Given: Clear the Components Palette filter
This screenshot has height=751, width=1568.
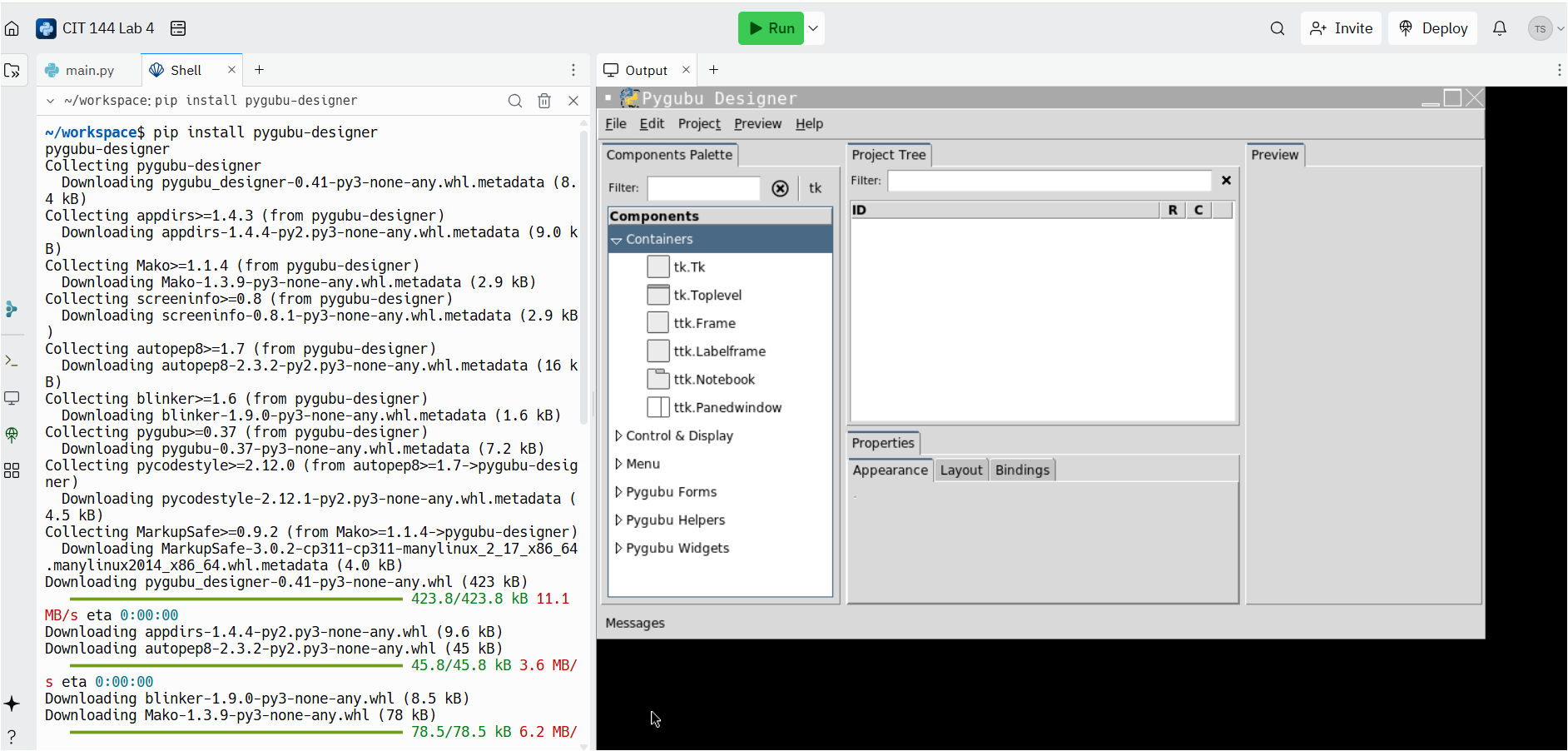Looking at the screenshot, I should click(x=780, y=188).
